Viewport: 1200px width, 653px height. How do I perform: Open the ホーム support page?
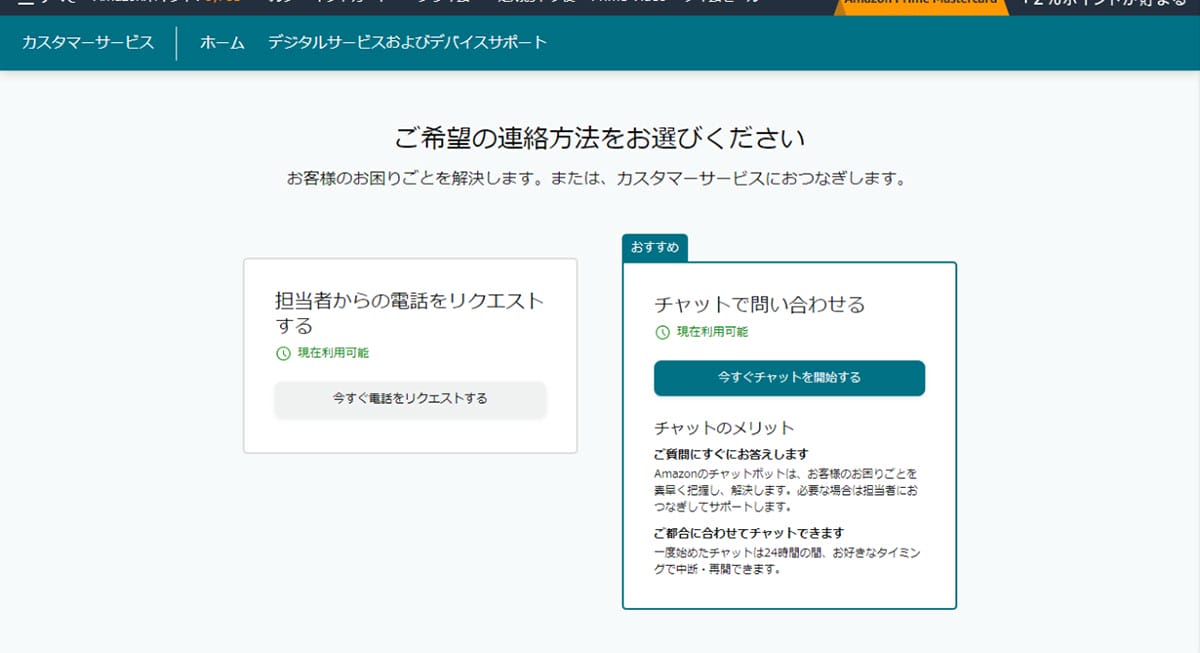pos(218,44)
